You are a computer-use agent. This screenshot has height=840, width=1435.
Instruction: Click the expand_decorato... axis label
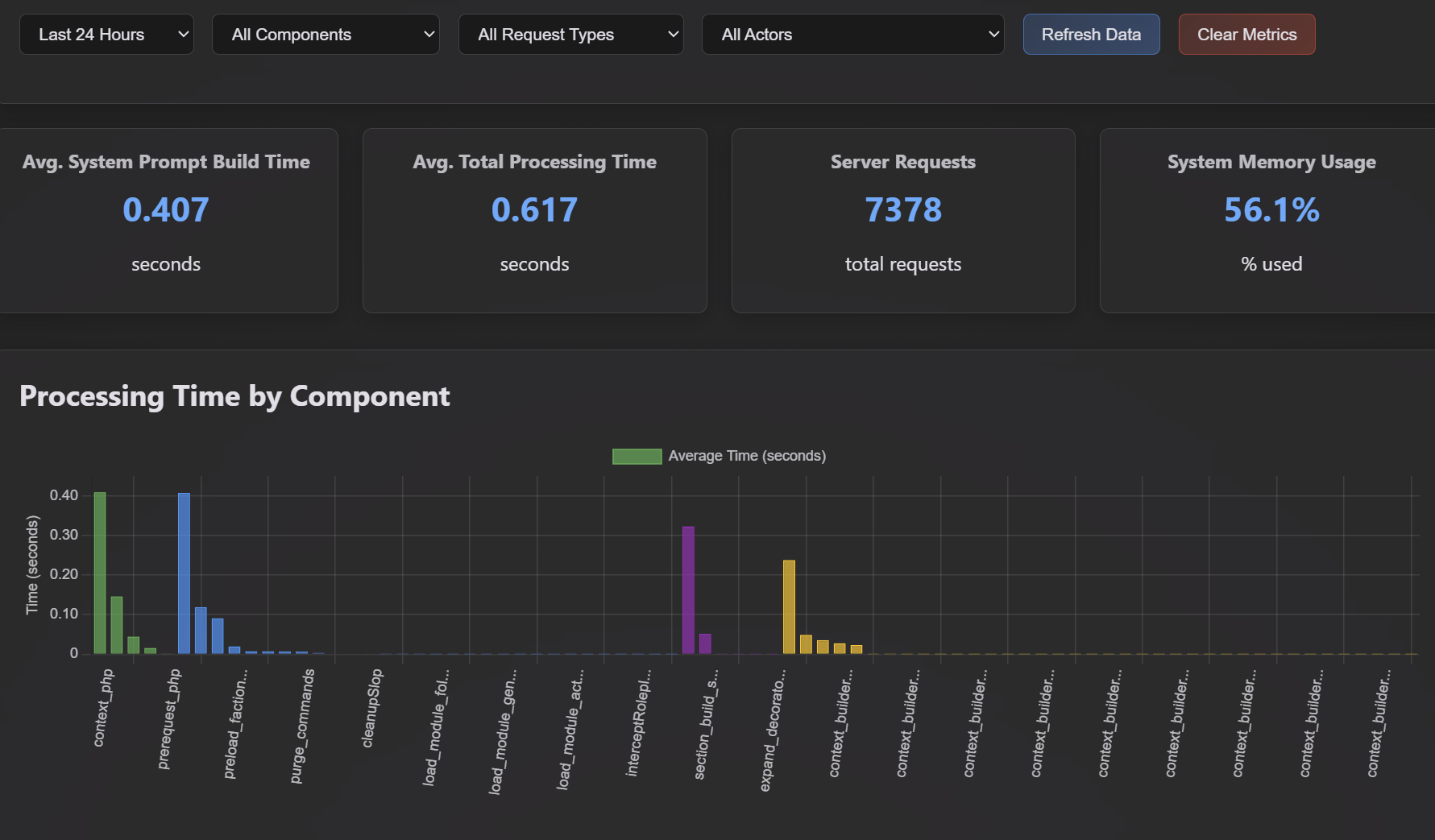tap(773, 730)
